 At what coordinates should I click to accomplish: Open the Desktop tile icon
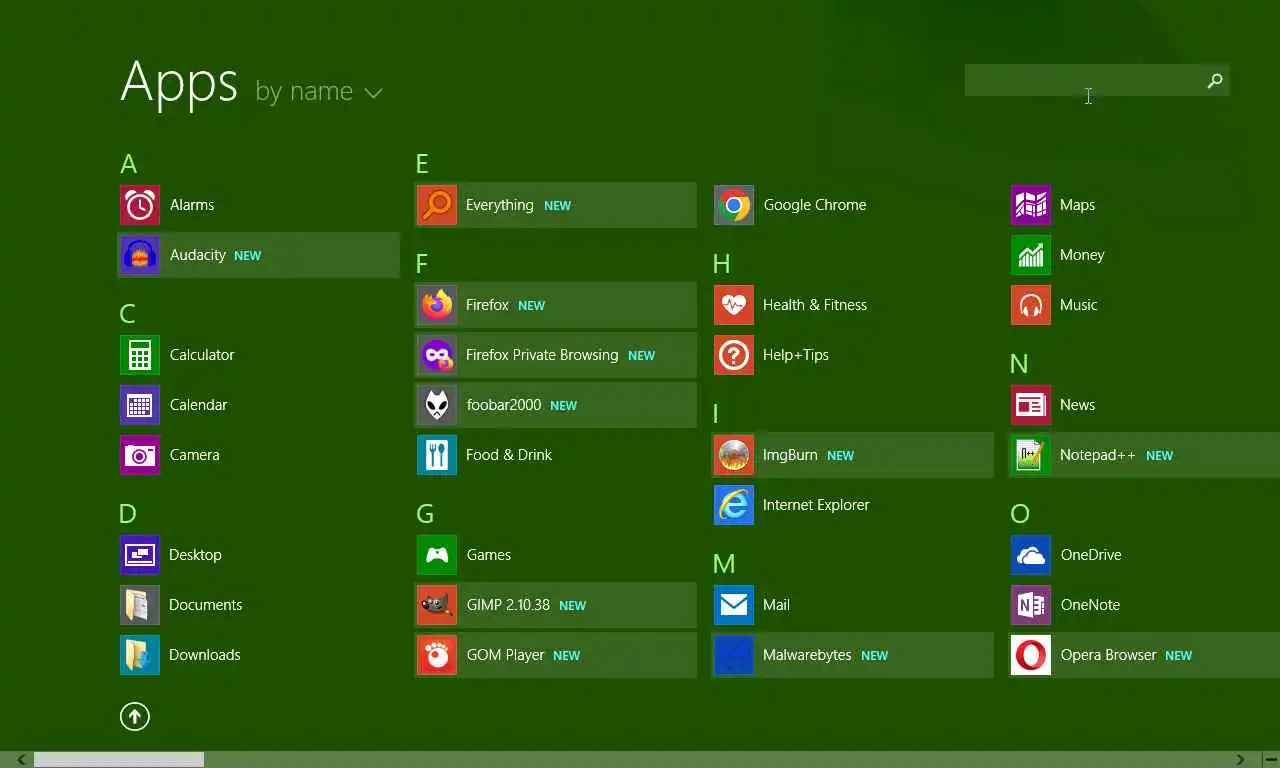click(x=140, y=555)
